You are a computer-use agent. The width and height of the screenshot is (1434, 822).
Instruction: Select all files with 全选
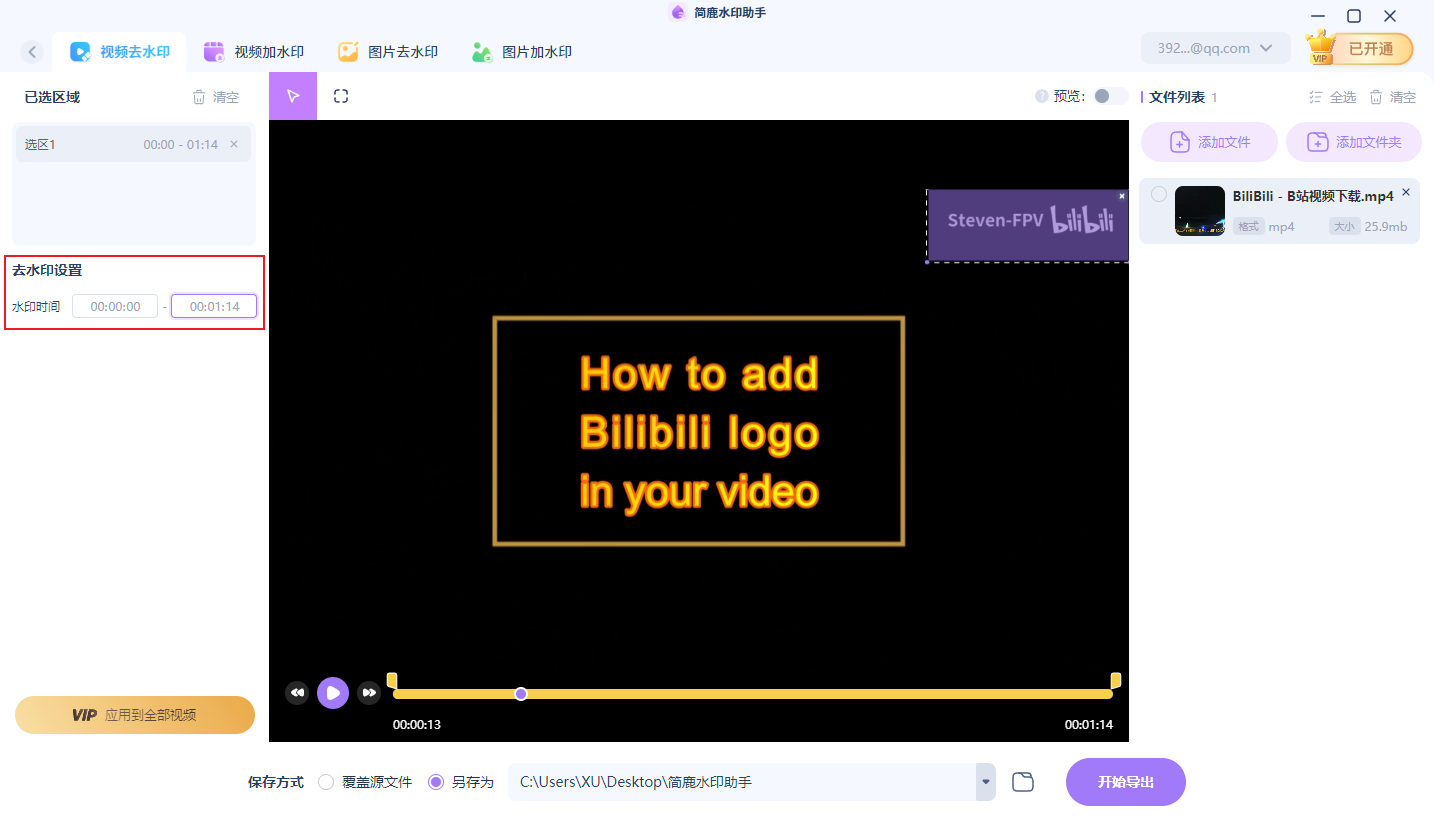1333,97
